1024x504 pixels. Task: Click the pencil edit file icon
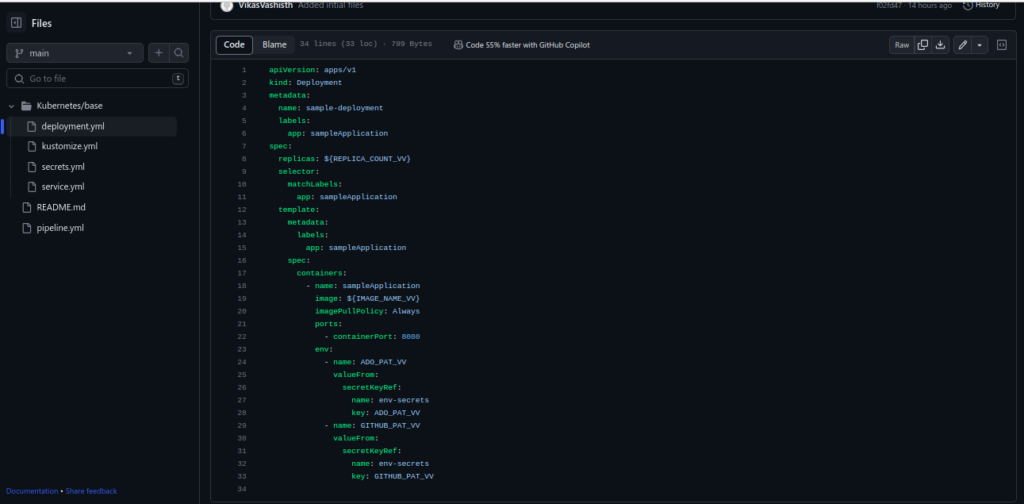point(962,45)
